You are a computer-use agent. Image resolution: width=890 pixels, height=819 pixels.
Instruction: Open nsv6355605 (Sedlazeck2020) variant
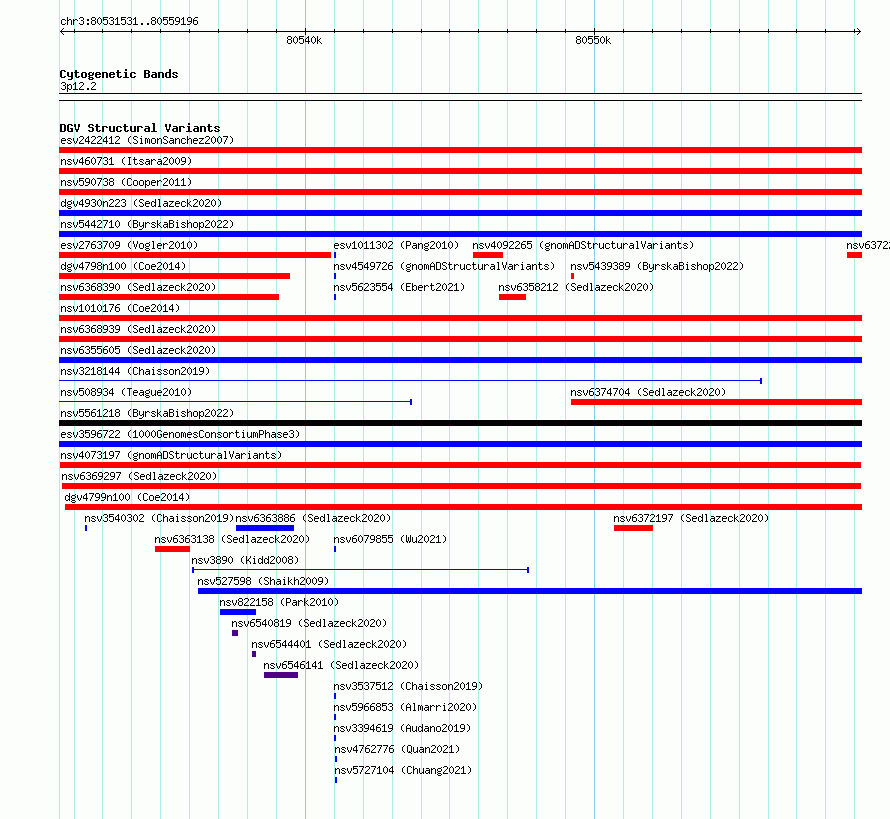(x=138, y=350)
